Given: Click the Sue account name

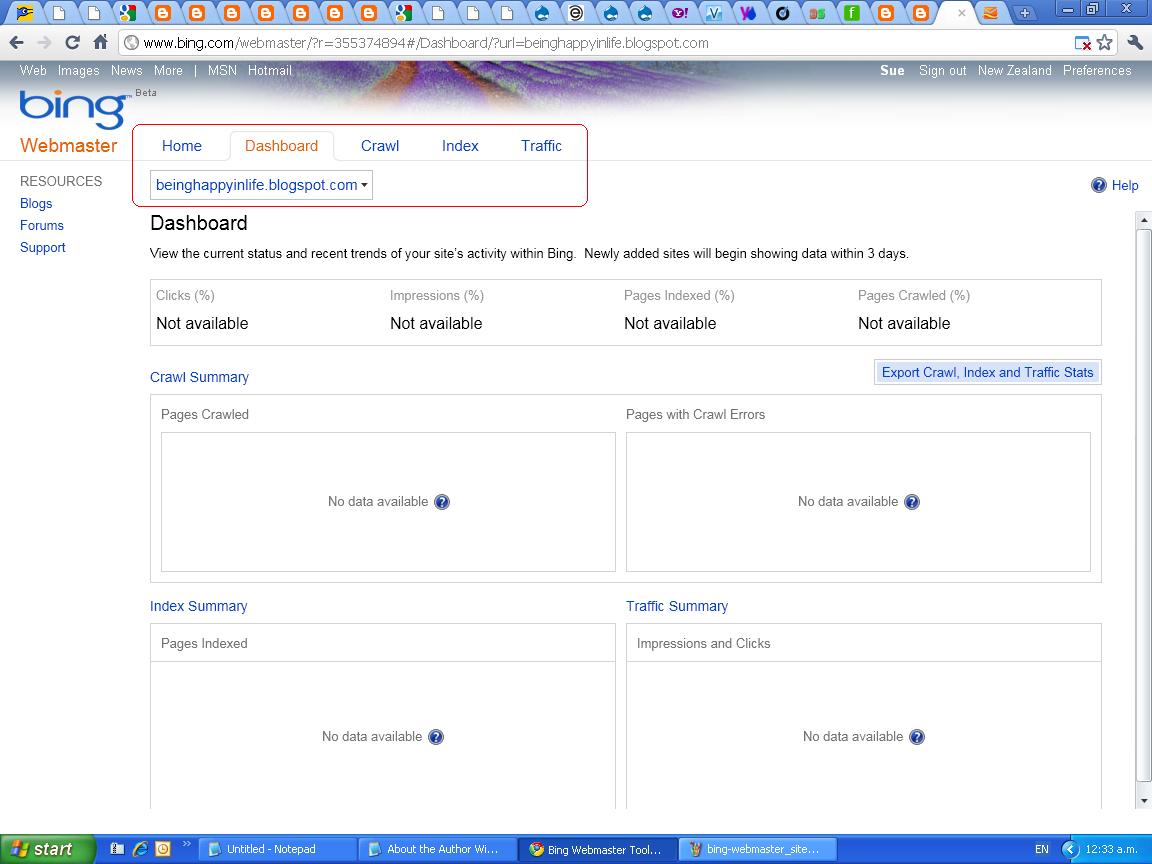Looking at the screenshot, I should point(892,71).
